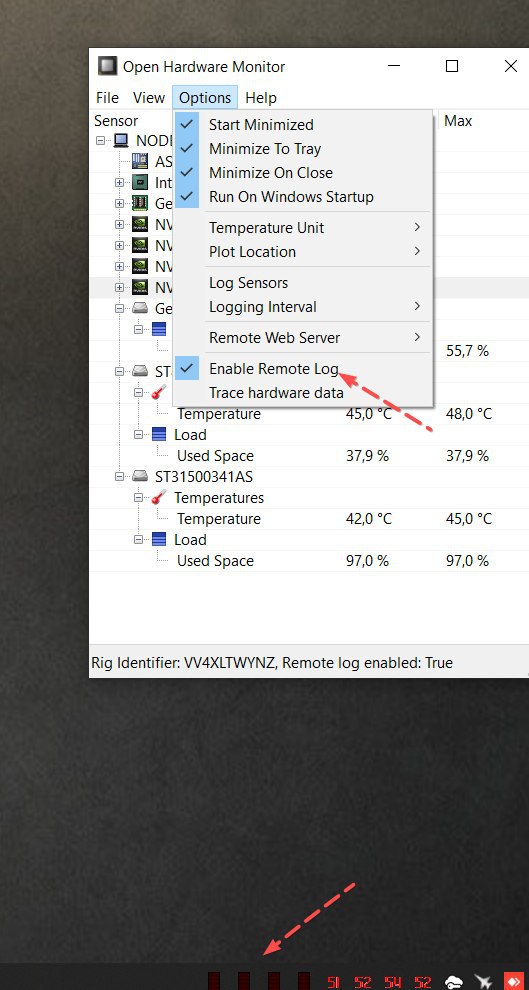Click the RAM module icon with plus expander
Viewport: 529px width, 990px height.
coord(140,203)
